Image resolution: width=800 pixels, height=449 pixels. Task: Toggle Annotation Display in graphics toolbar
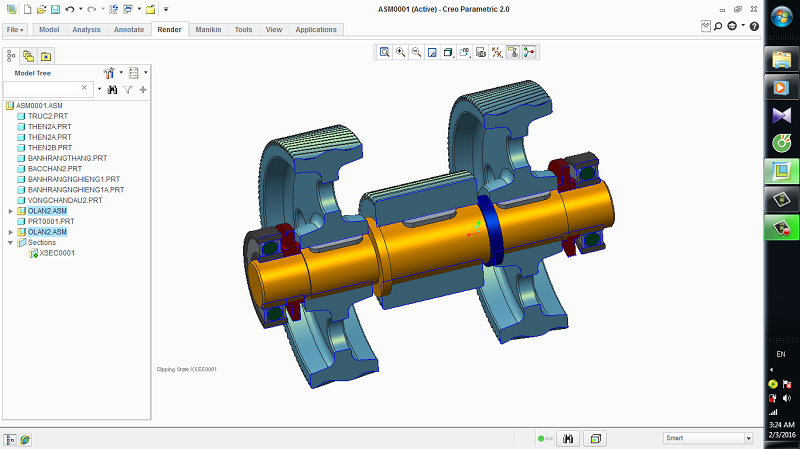pos(512,52)
